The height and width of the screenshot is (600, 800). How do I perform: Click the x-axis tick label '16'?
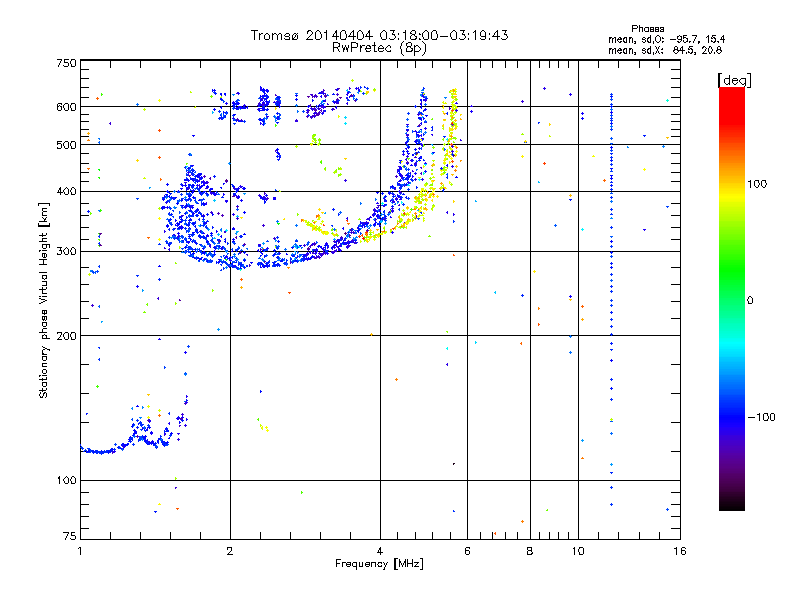tap(680, 551)
